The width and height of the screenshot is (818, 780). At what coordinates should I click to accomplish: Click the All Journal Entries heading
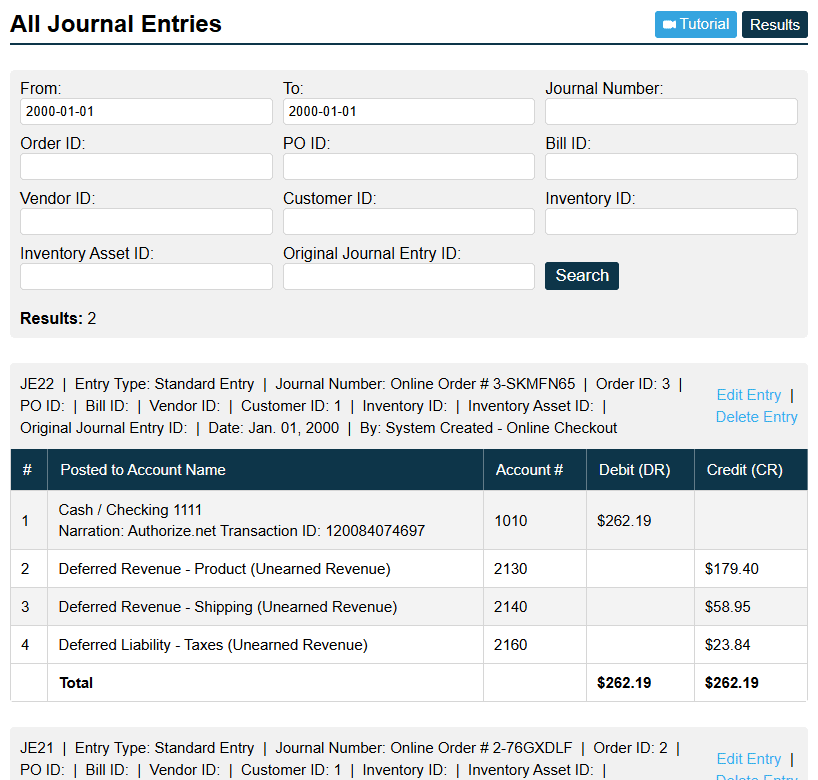tap(116, 24)
